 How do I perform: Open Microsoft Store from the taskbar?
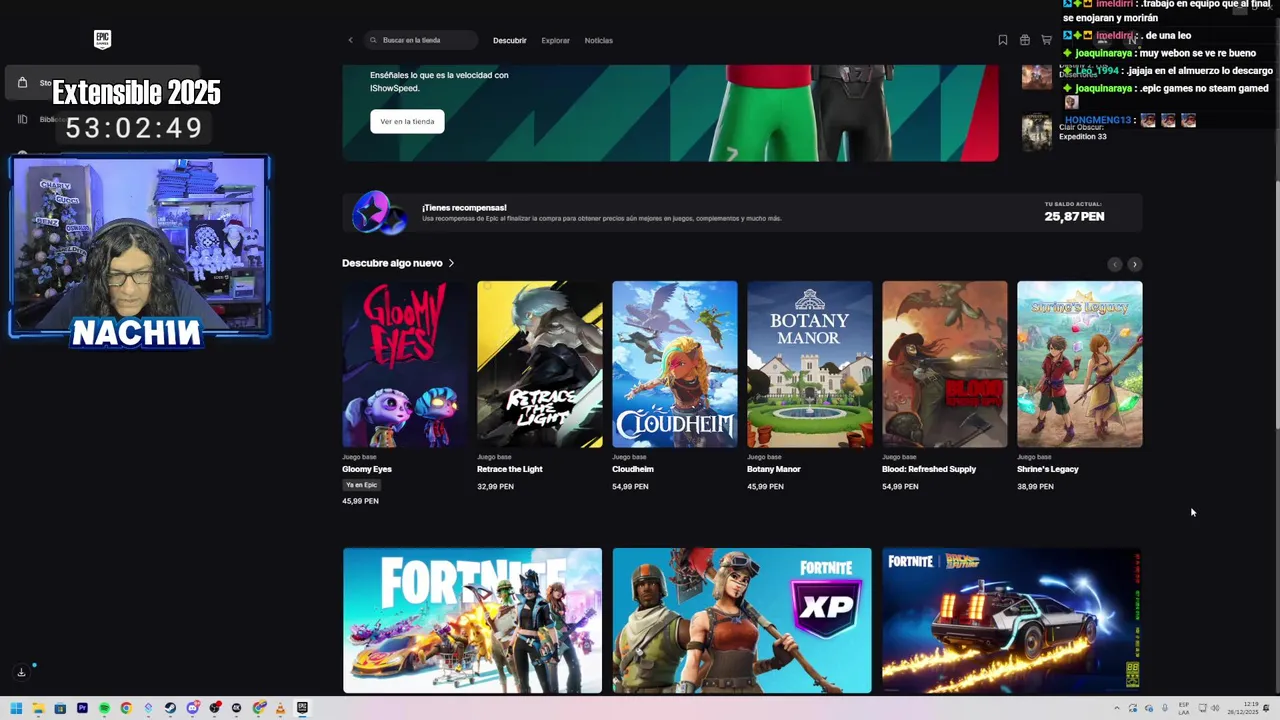click(60, 708)
